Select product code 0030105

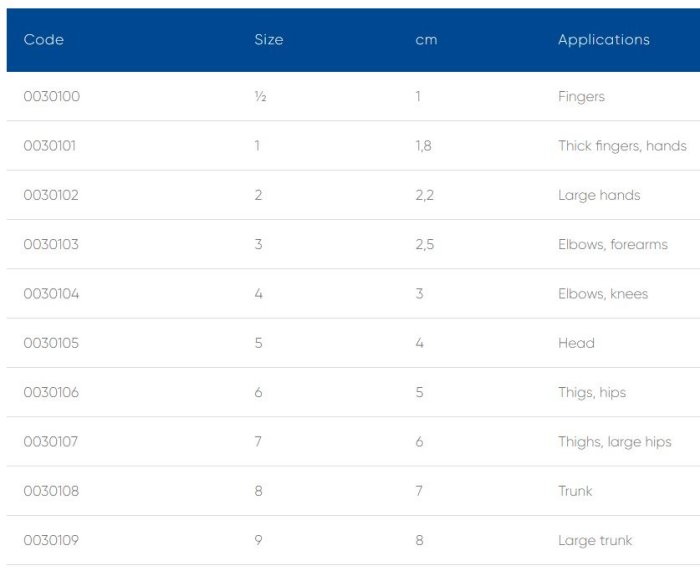(51, 343)
